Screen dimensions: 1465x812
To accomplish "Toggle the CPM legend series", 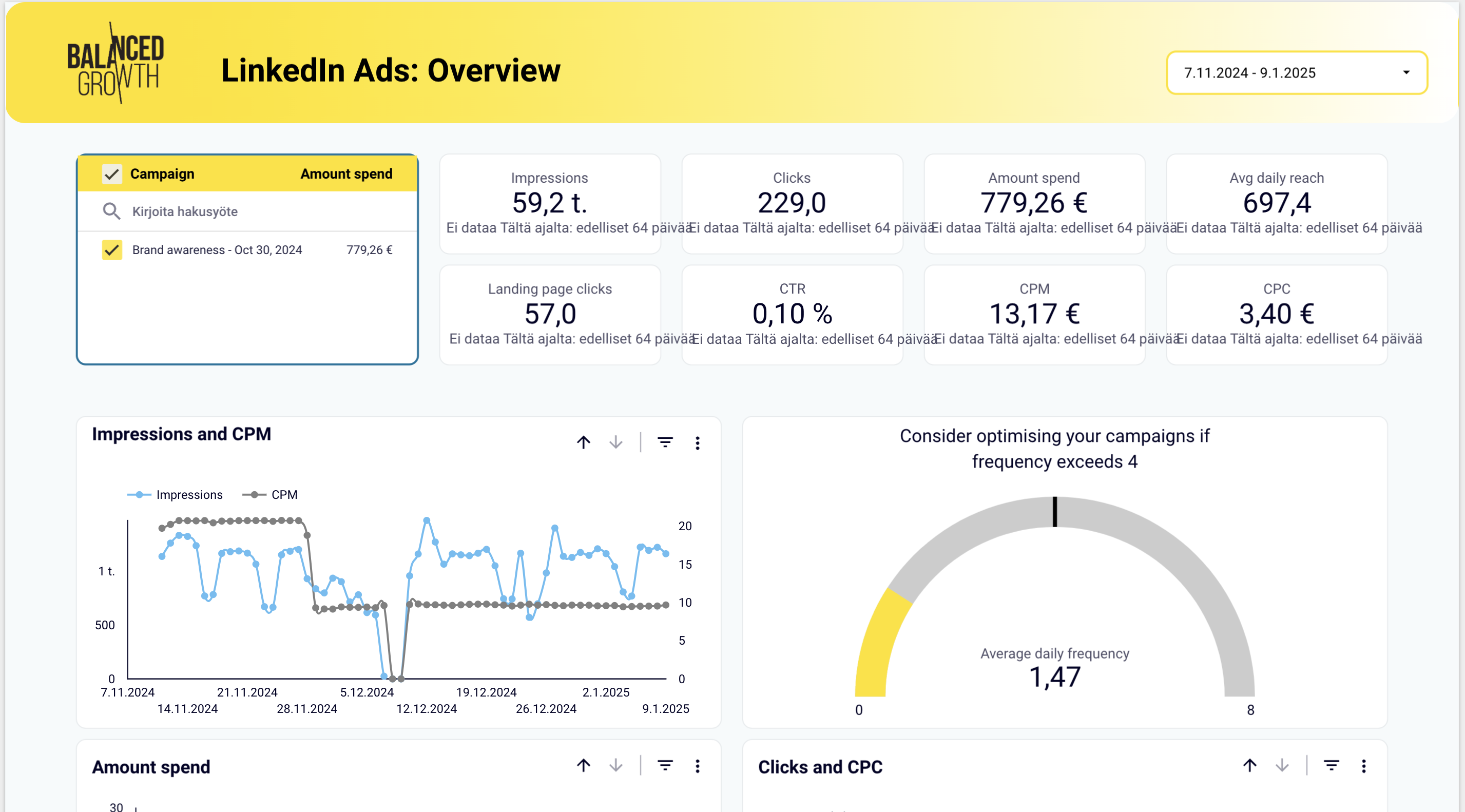I will [x=283, y=495].
